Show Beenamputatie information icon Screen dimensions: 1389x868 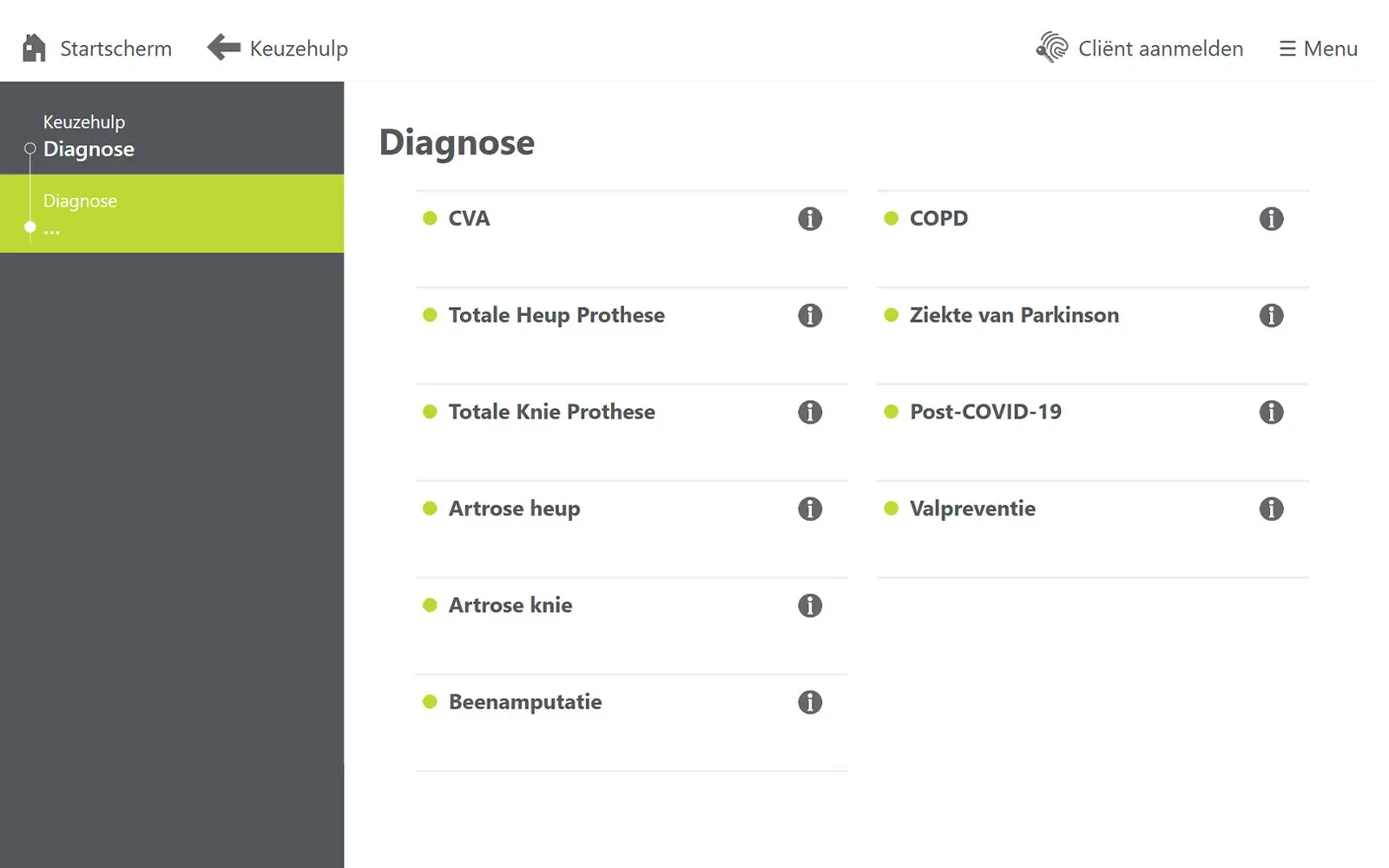pos(810,702)
